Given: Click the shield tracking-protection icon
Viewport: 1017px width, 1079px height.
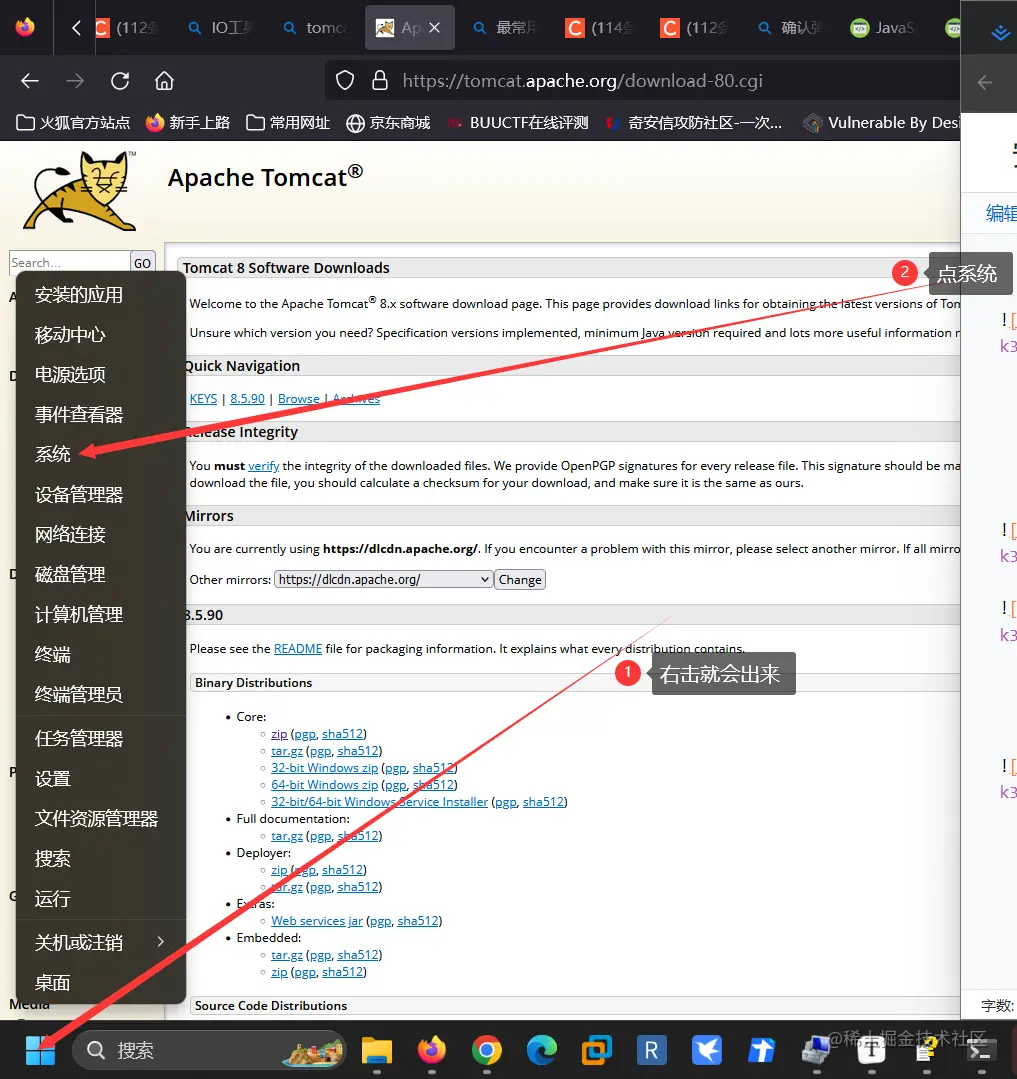Looking at the screenshot, I should coord(345,81).
